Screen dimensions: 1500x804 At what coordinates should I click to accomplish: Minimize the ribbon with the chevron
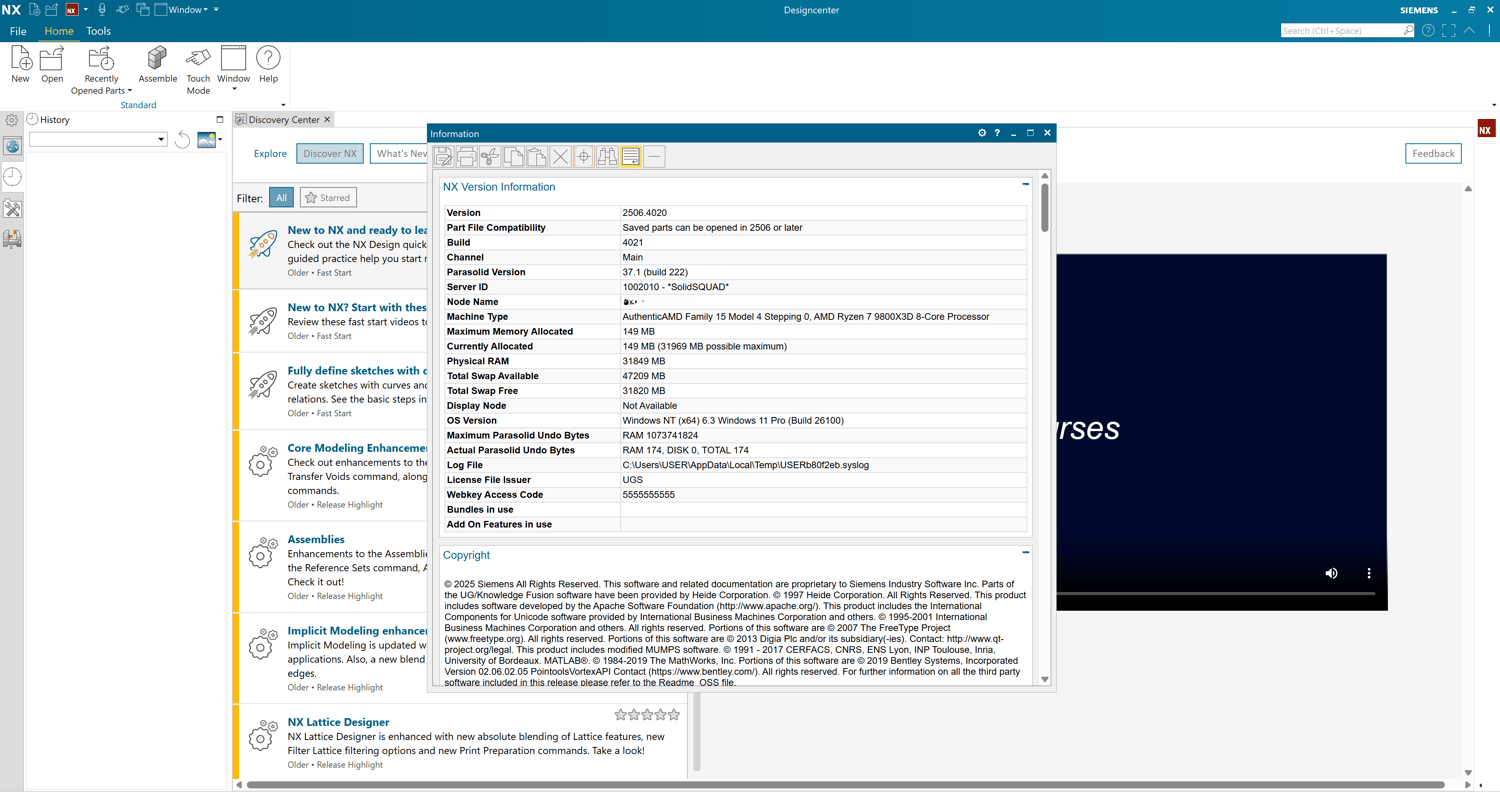[1469, 31]
